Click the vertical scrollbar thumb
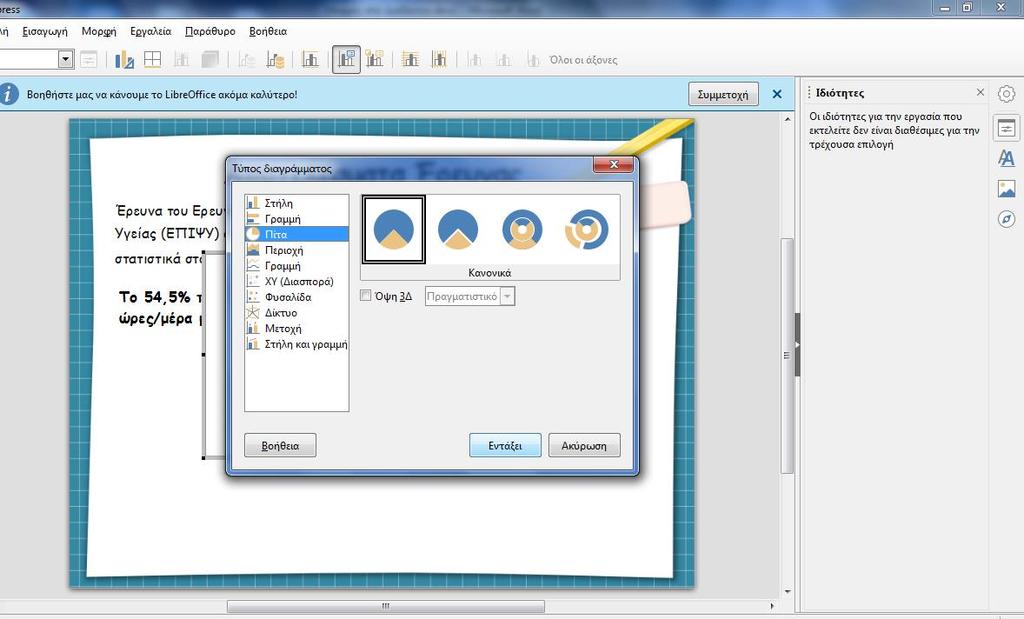Viewport: 1024px width, 619px height. coord(787,356)
